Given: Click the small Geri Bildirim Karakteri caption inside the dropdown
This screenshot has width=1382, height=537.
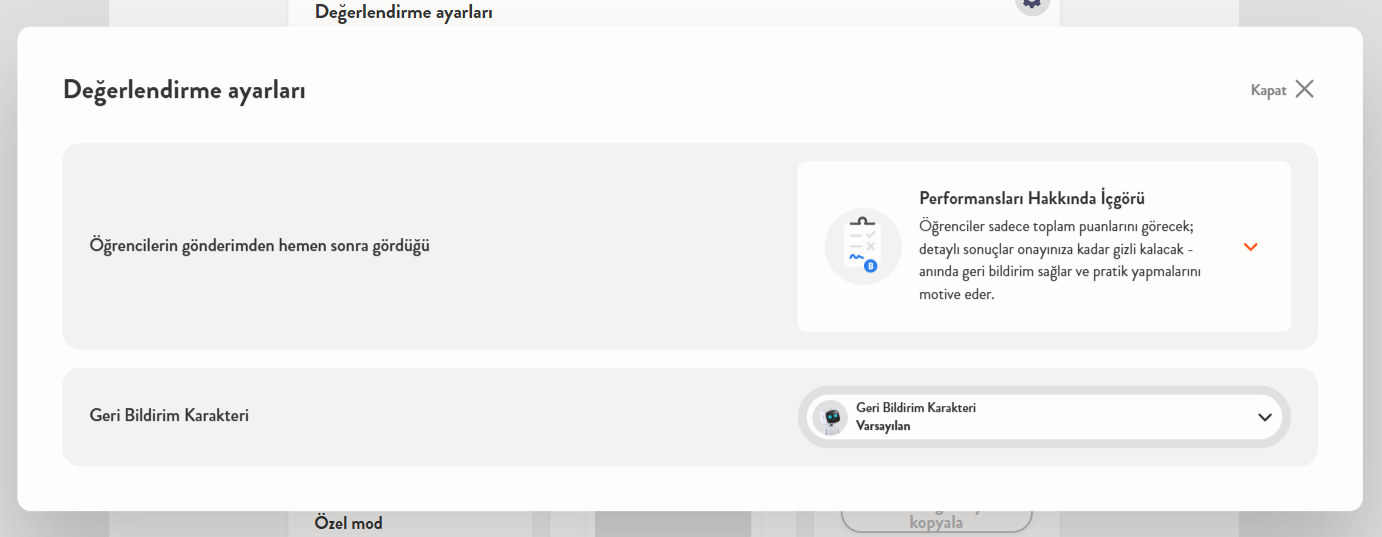Looking at the screenshot, I should coord(916,408).
